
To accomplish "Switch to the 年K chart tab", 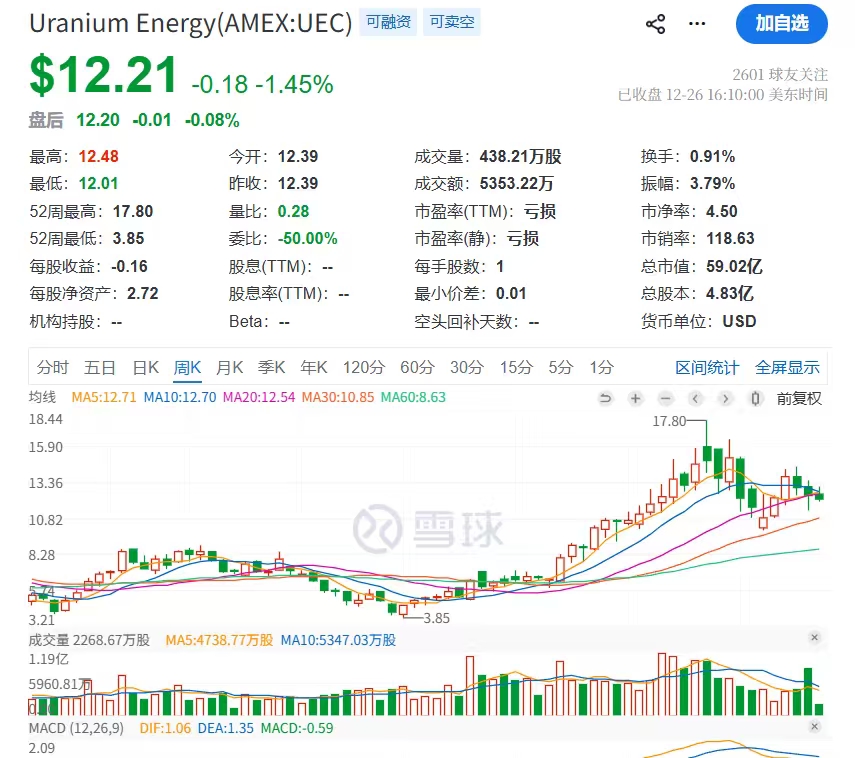I will [314, 368].
